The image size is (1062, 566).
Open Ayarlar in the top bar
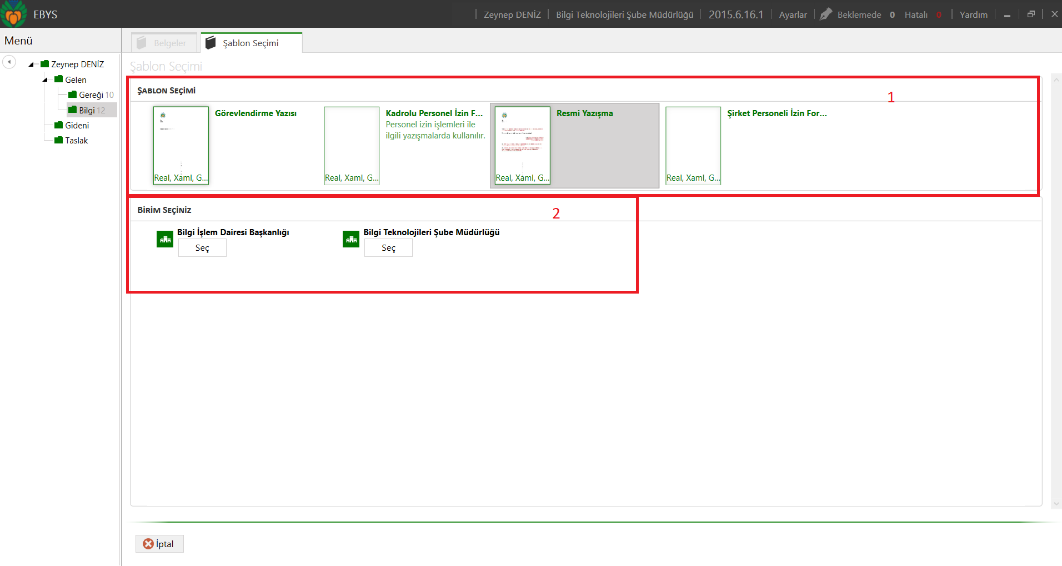tap(792, 14)
